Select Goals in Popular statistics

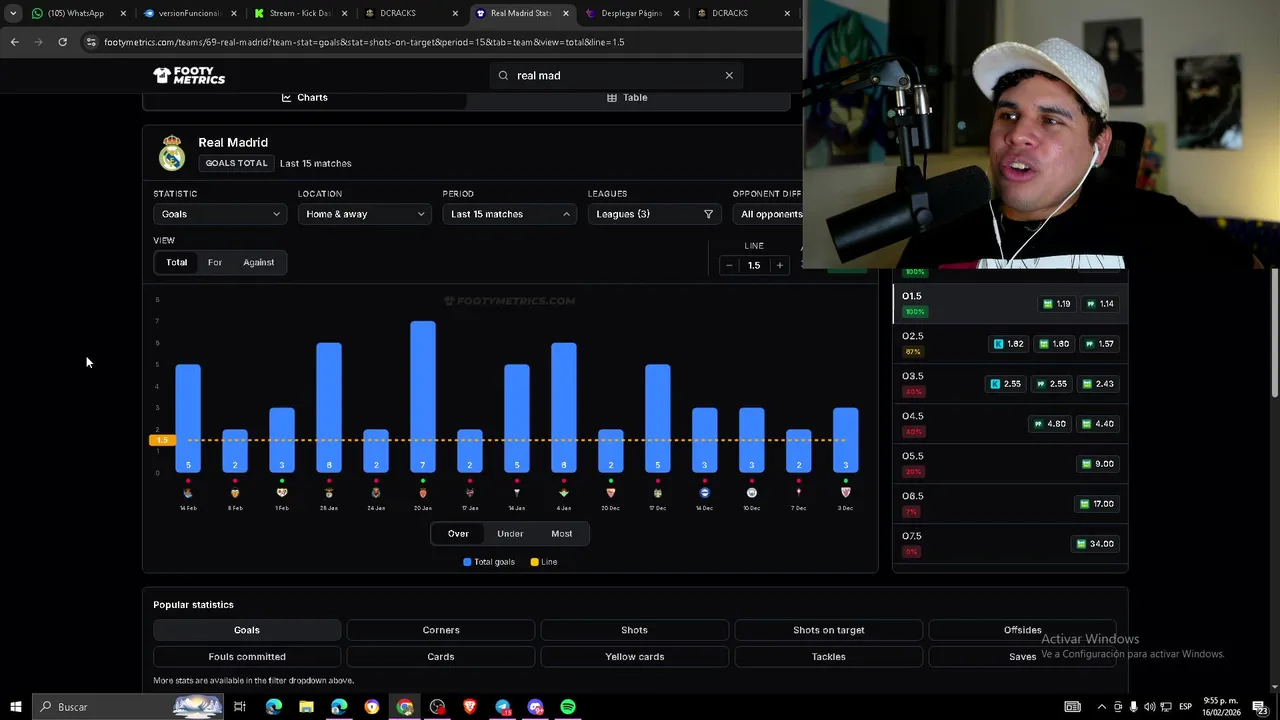point(247,630)
